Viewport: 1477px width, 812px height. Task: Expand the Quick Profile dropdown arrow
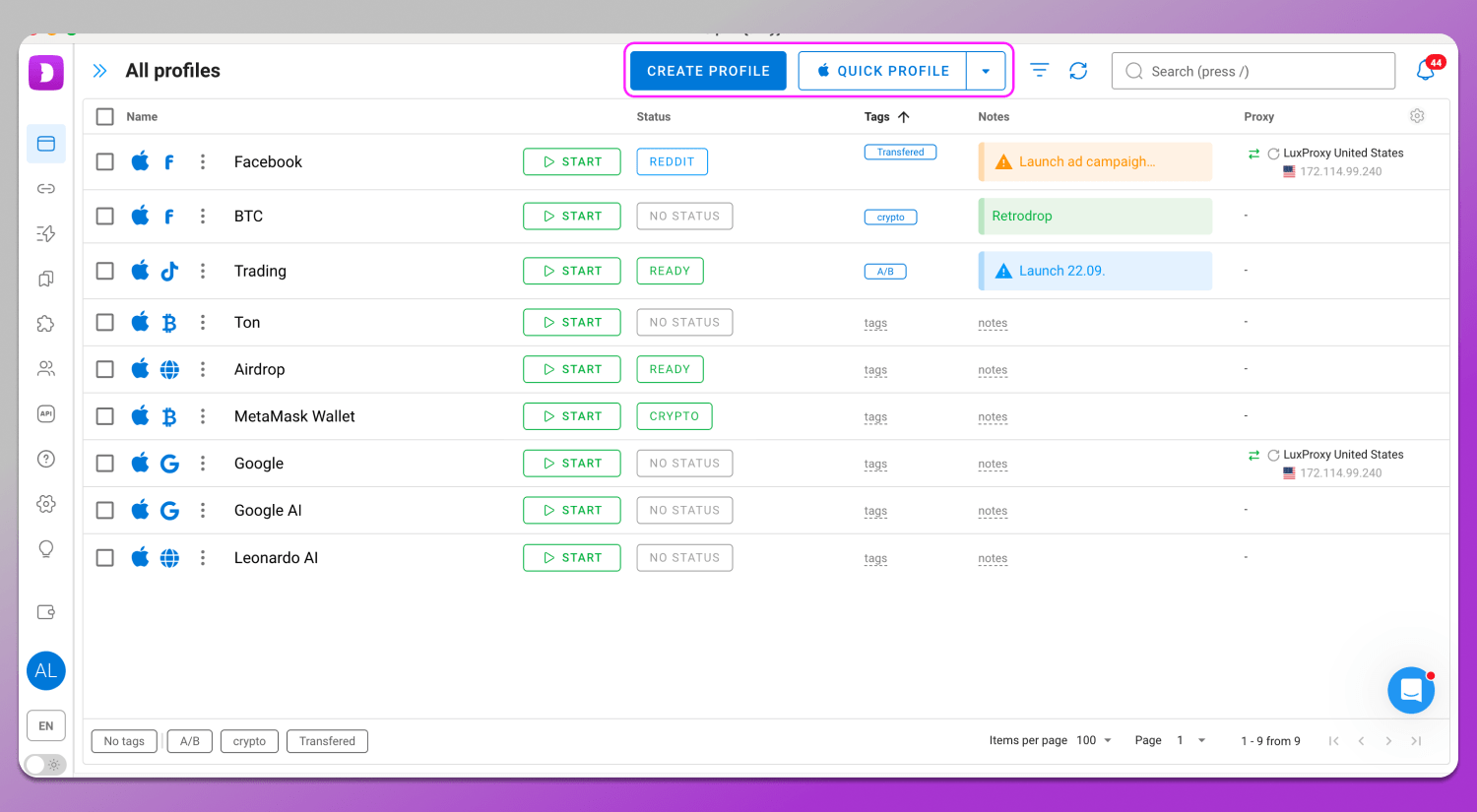(x=986, y=71)
